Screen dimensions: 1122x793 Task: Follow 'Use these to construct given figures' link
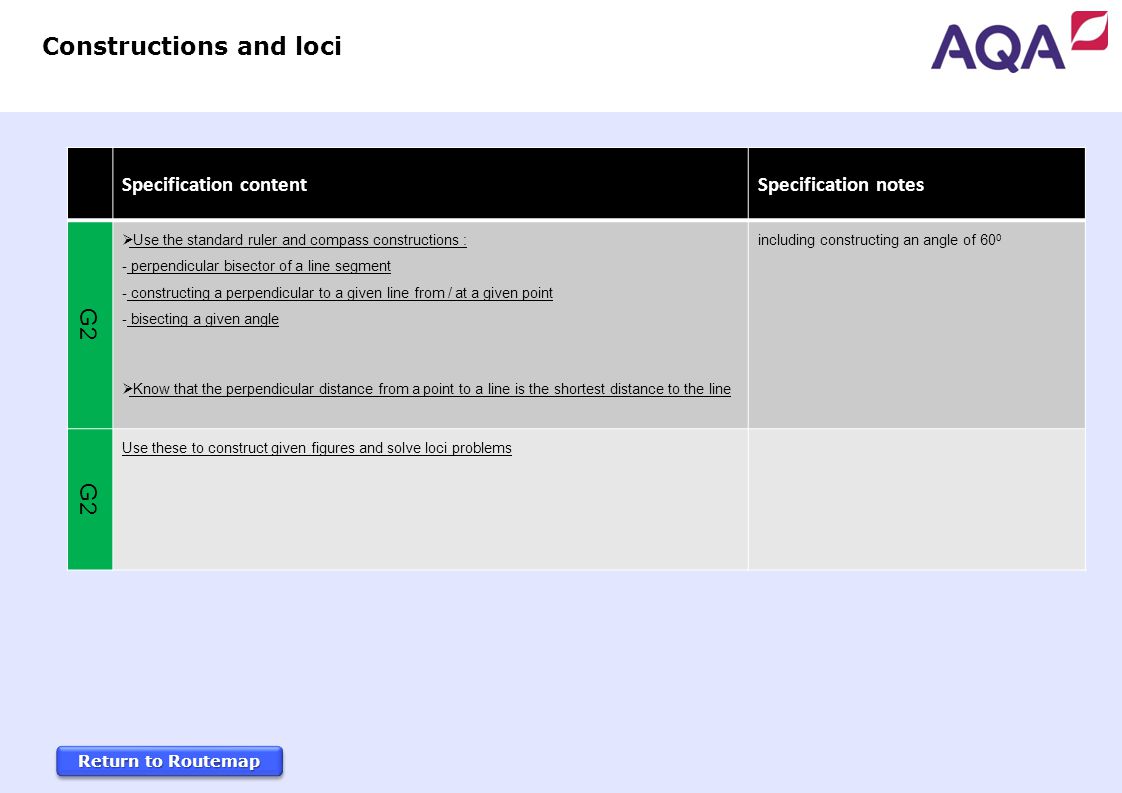[x=316, y=448]
